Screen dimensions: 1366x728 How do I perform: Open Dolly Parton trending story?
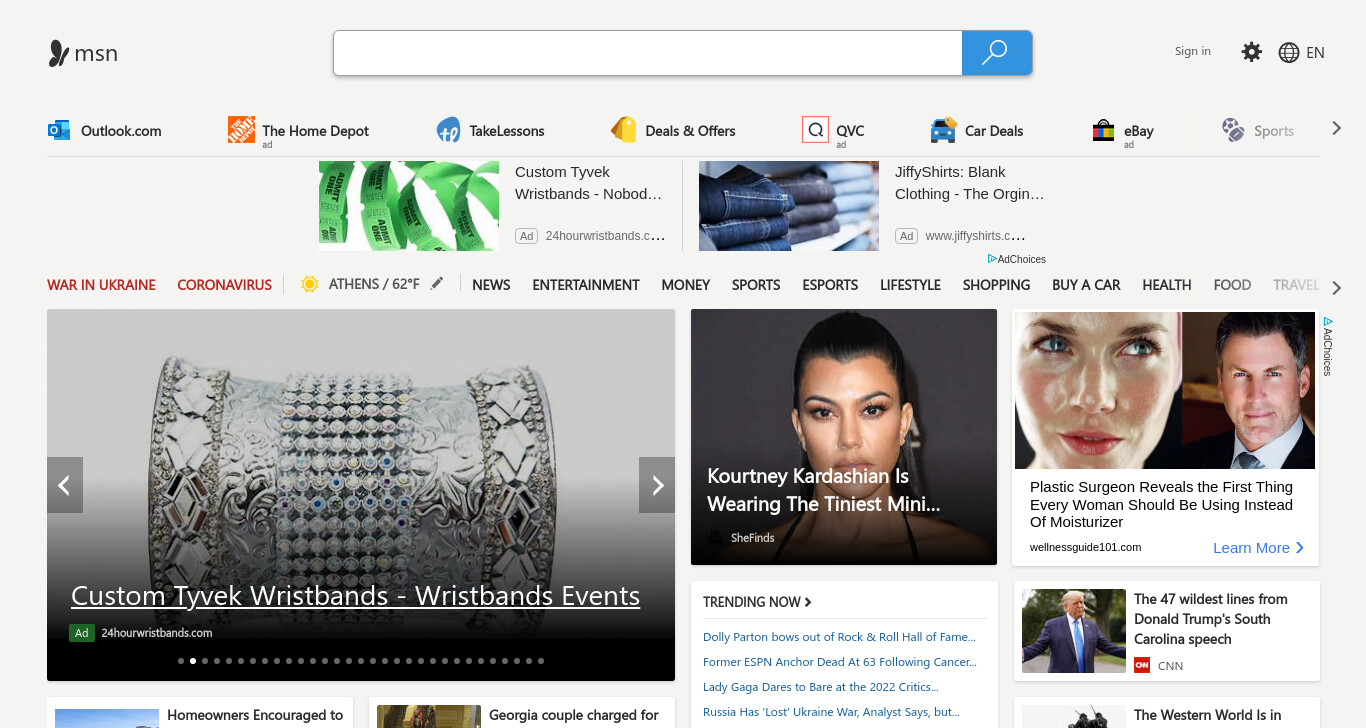839,637
